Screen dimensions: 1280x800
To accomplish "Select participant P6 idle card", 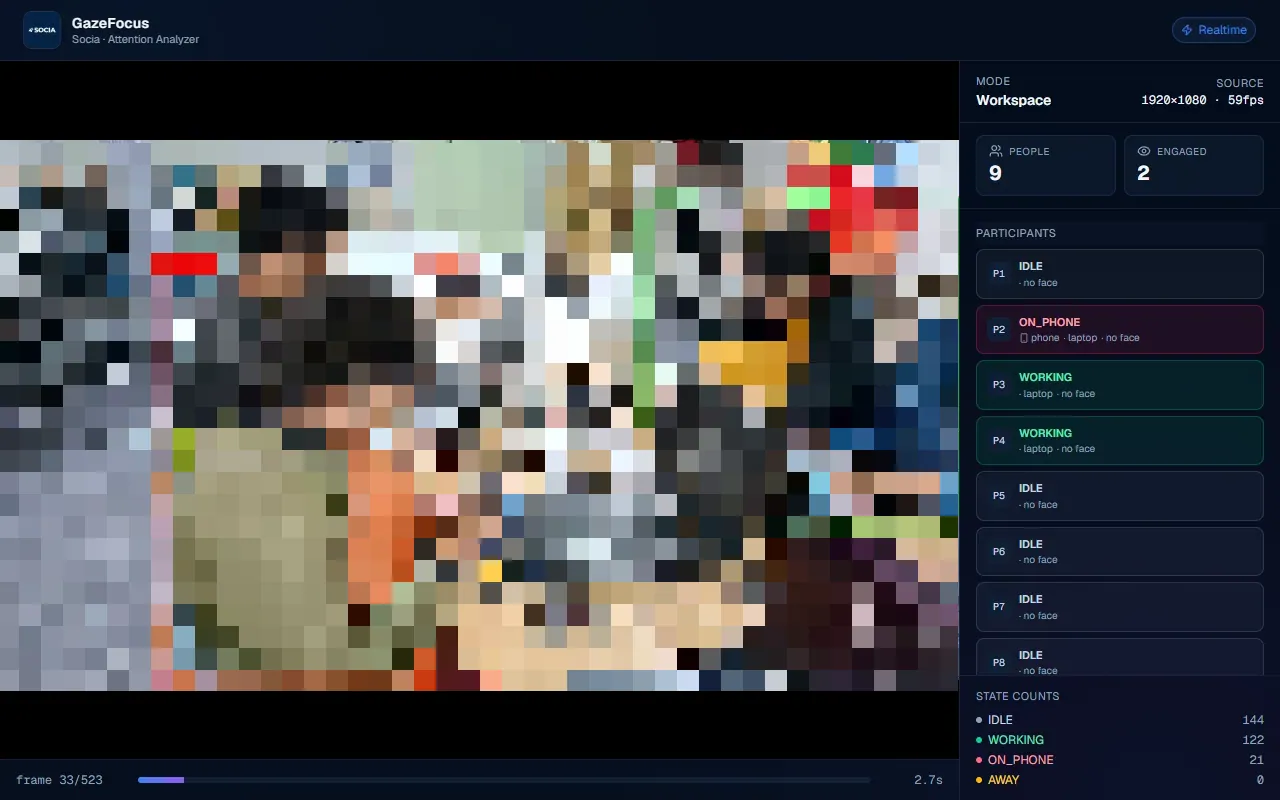I will 1119,551.
